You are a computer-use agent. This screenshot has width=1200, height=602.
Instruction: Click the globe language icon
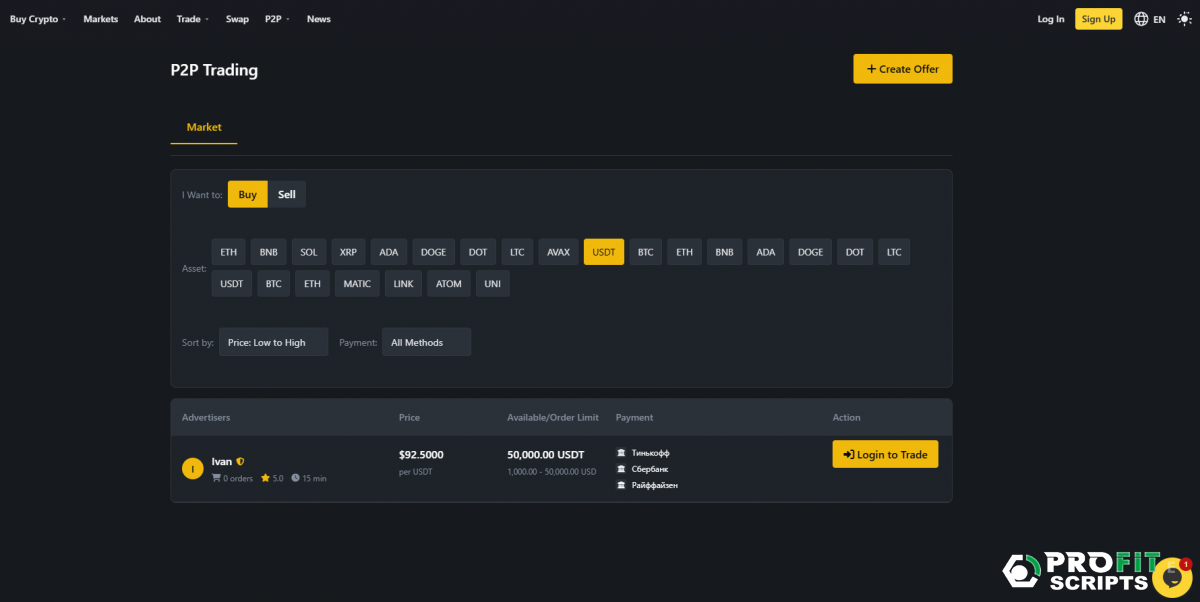pyautogui.click(x=1141, y=19)
